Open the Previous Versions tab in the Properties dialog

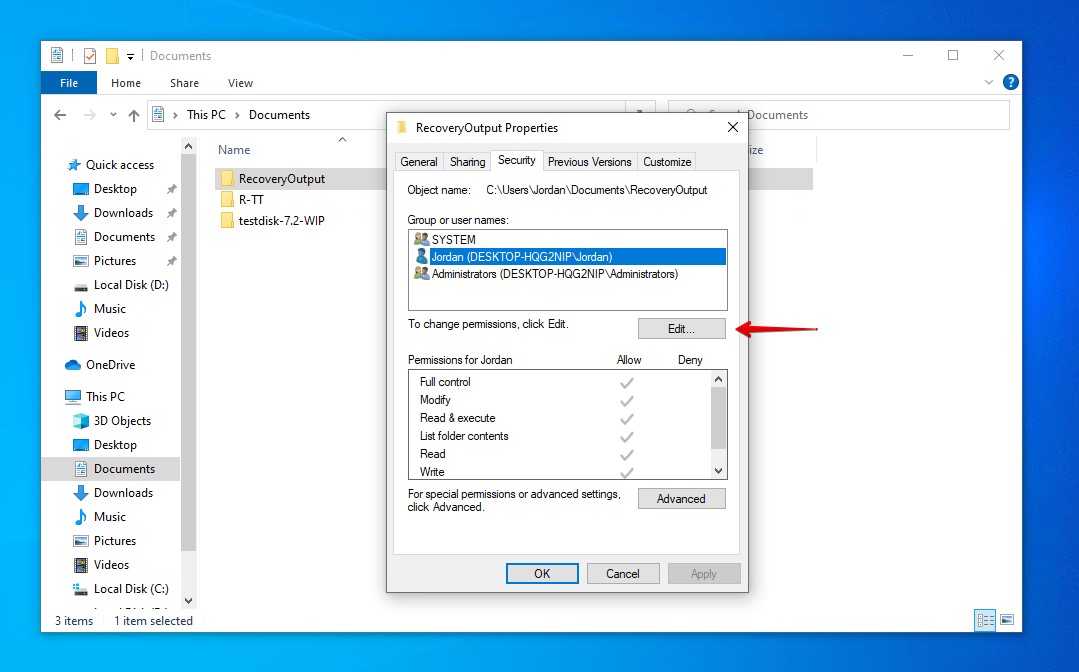tap(589, 161)
